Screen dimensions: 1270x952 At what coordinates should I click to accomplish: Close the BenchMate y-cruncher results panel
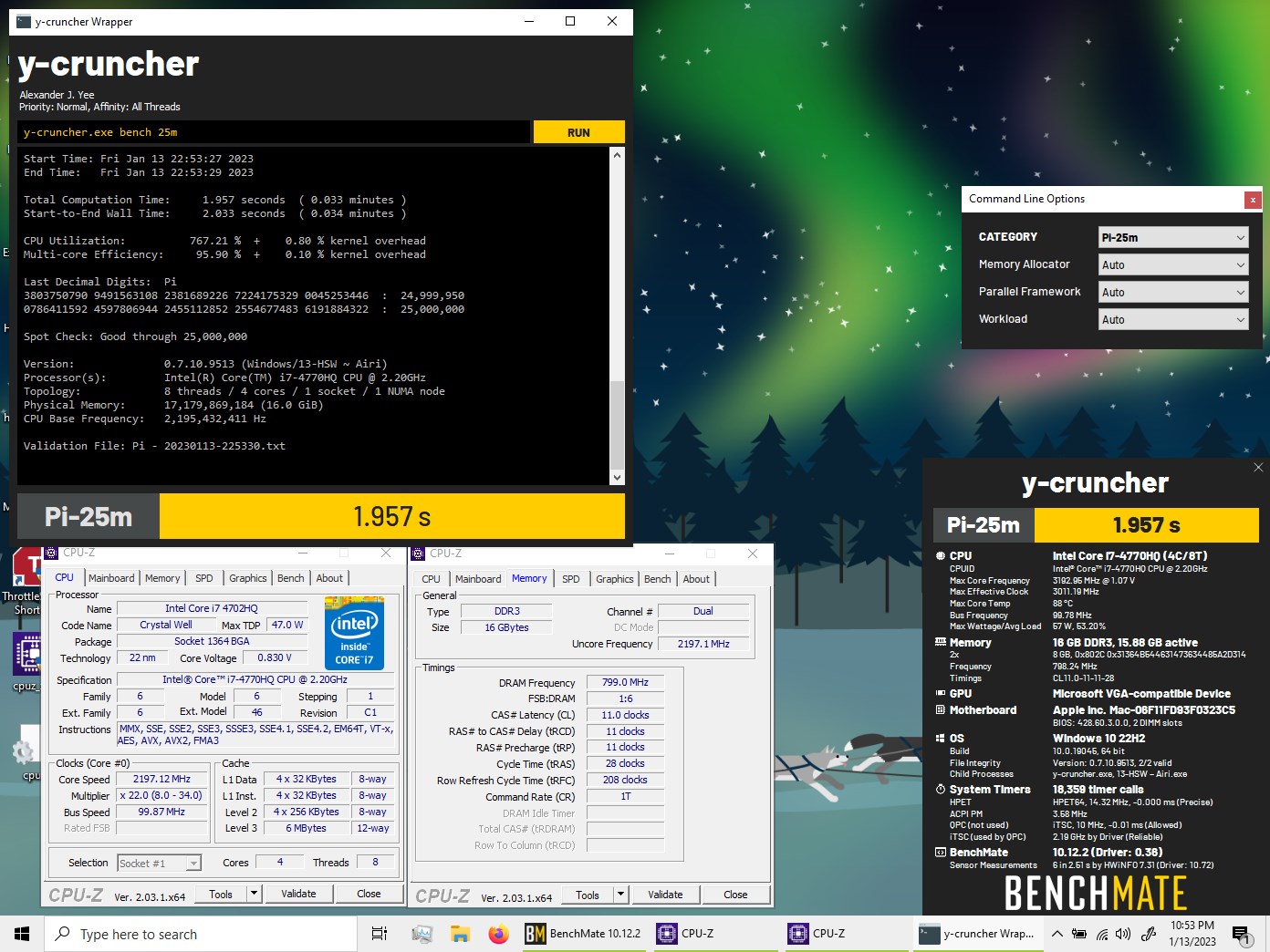1258,467
